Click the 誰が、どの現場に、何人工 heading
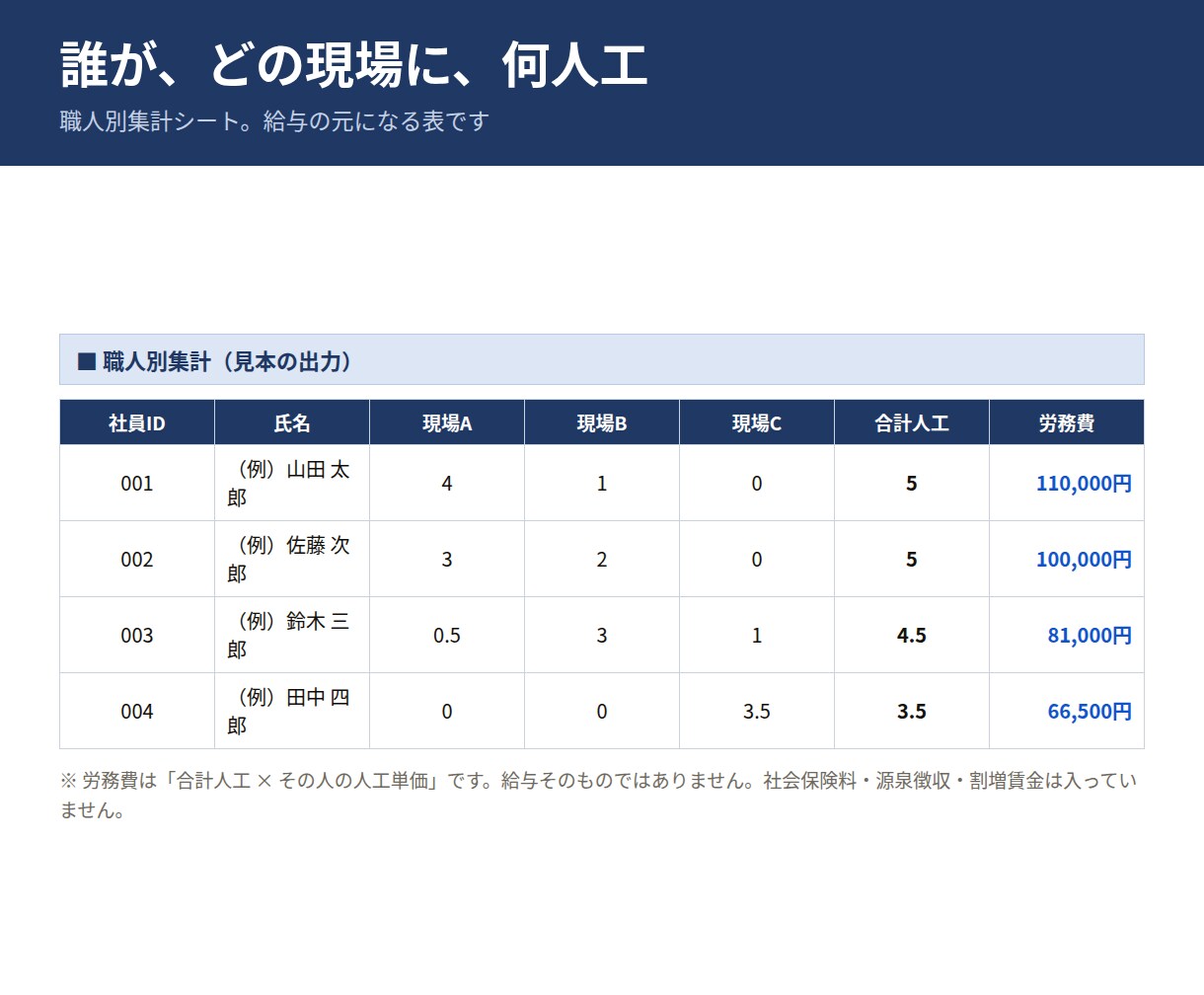The image size is (1204, 995). pos(353,66)
